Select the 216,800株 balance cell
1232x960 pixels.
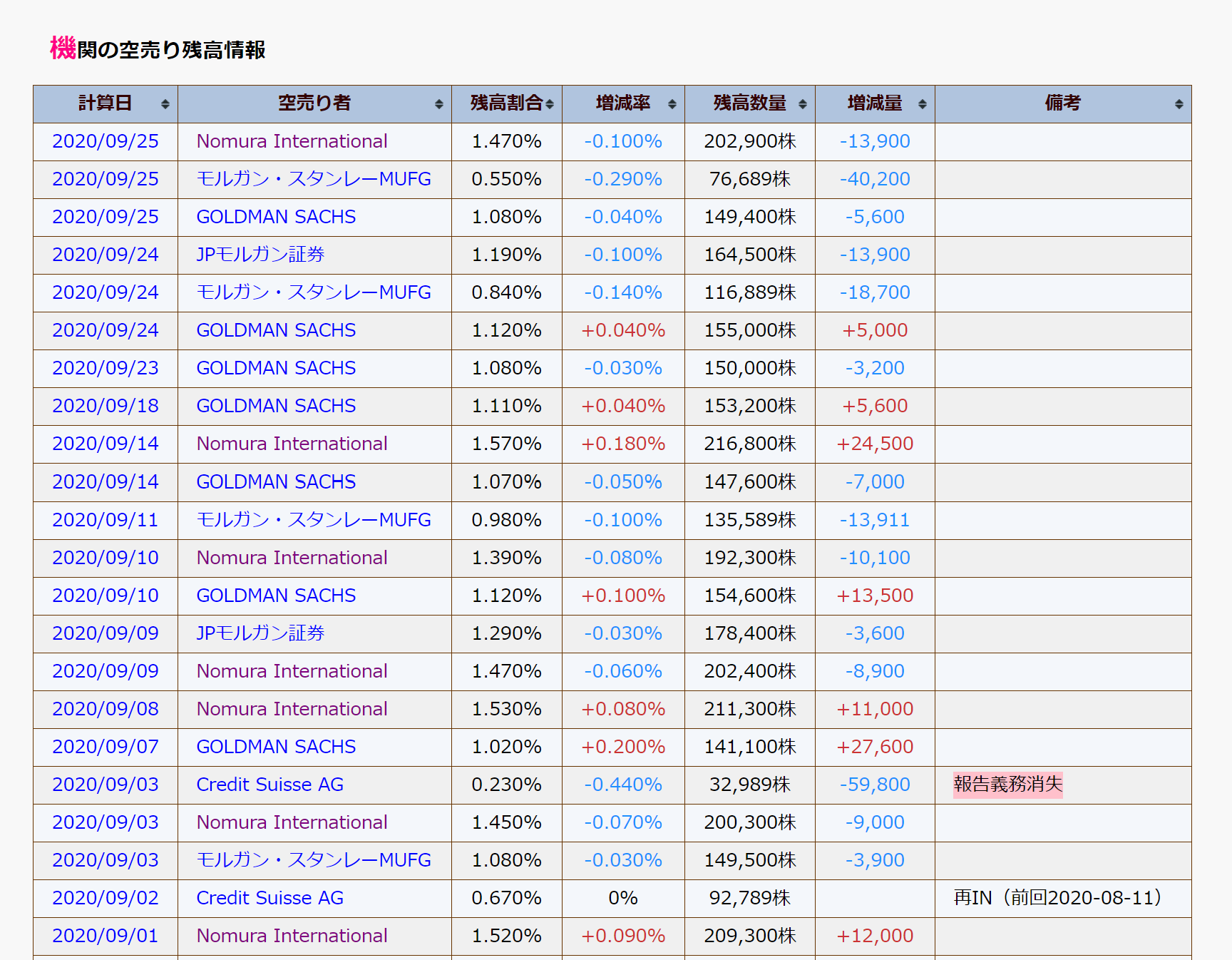pos(750,444)
